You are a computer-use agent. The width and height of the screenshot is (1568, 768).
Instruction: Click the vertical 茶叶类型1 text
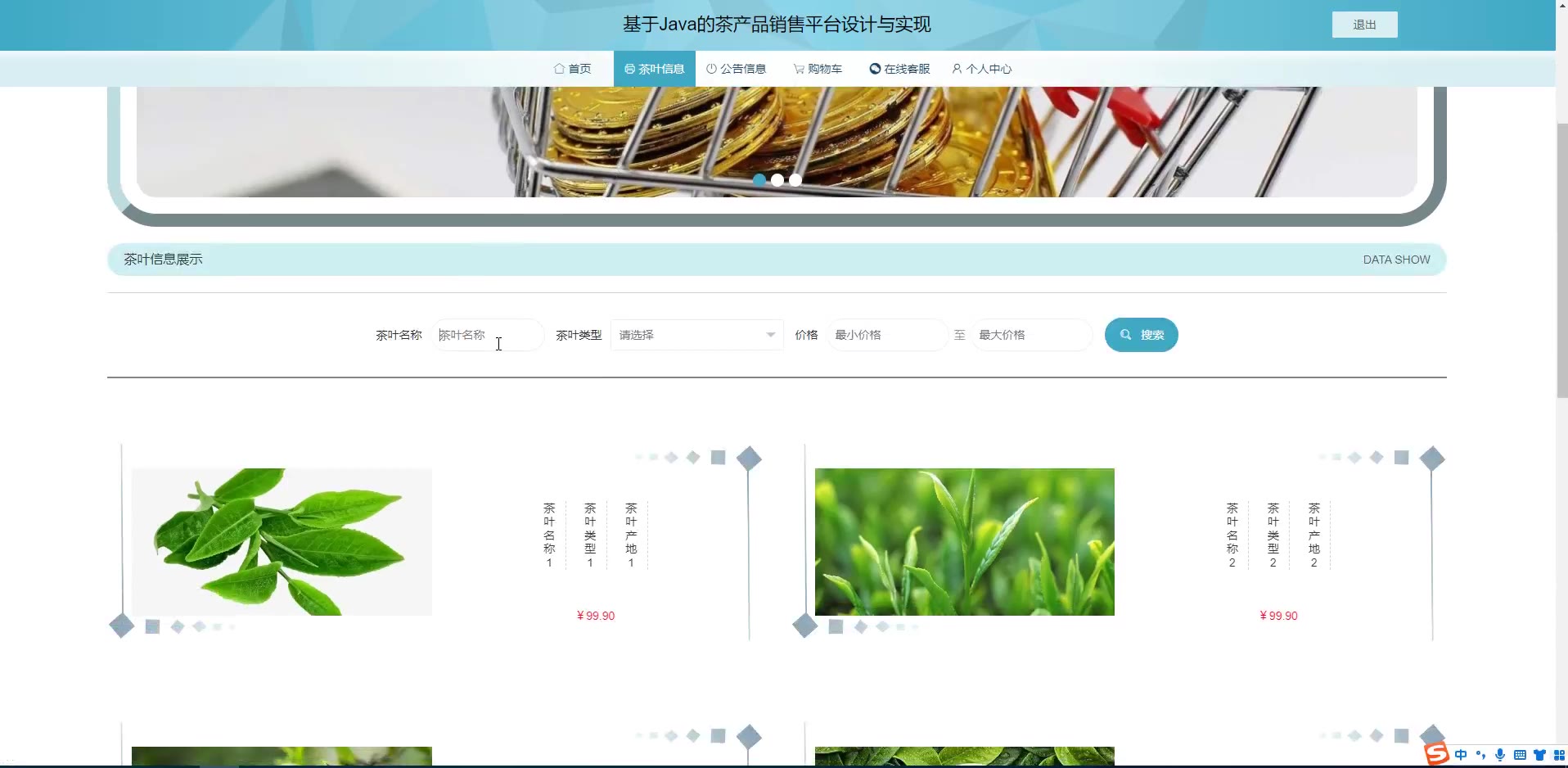590,535
